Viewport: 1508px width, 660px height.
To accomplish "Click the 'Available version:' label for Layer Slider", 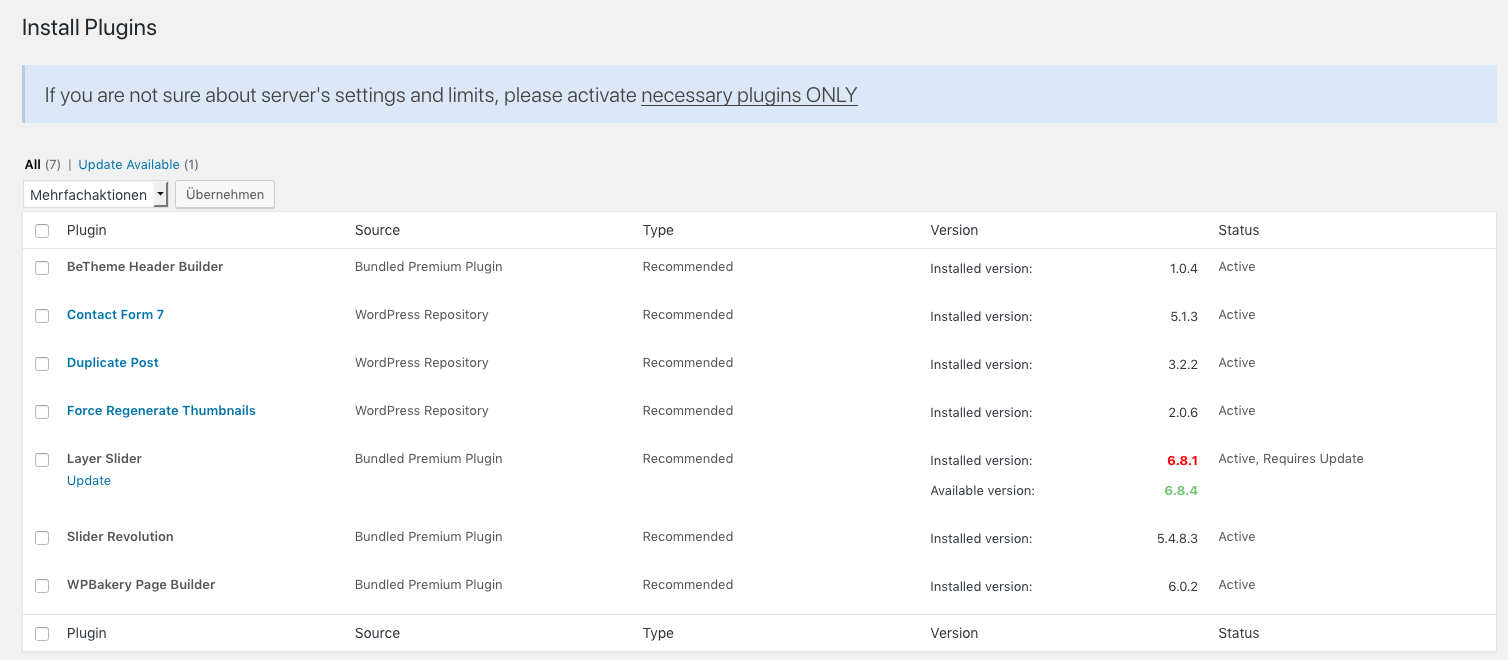I will [982, 491].
